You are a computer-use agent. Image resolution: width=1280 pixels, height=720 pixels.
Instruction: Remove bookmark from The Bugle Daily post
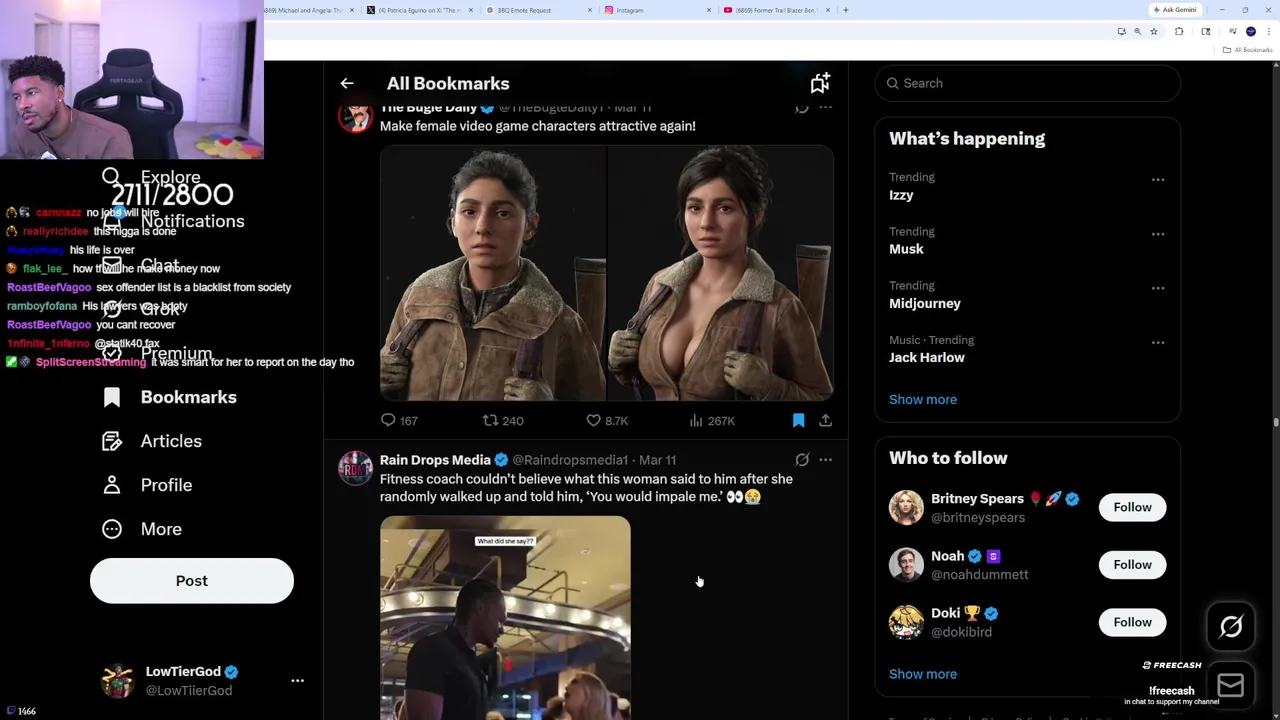point(798,421)
